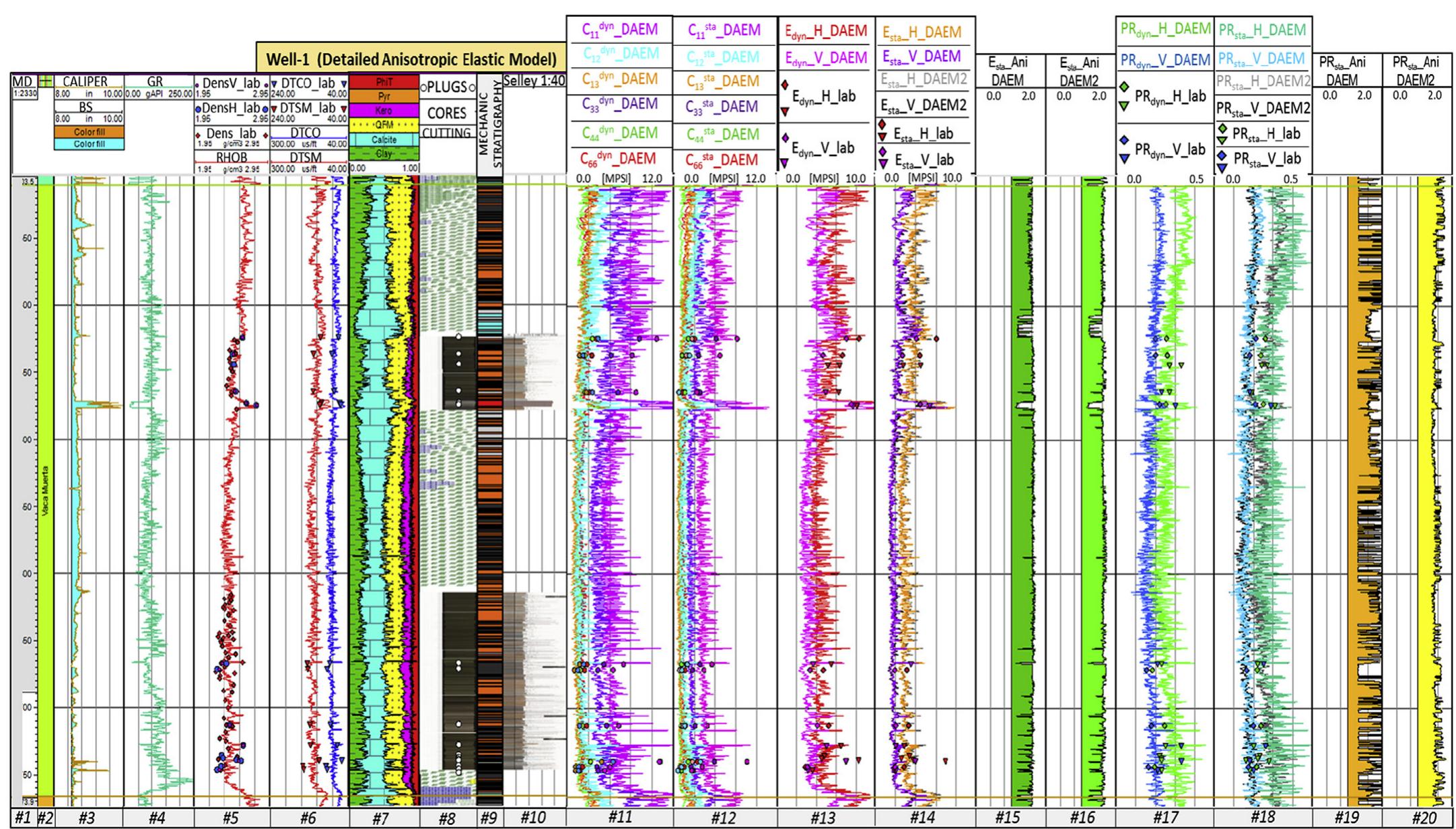Click the Esta_H_DAEM2 gray label

(924, 79)
